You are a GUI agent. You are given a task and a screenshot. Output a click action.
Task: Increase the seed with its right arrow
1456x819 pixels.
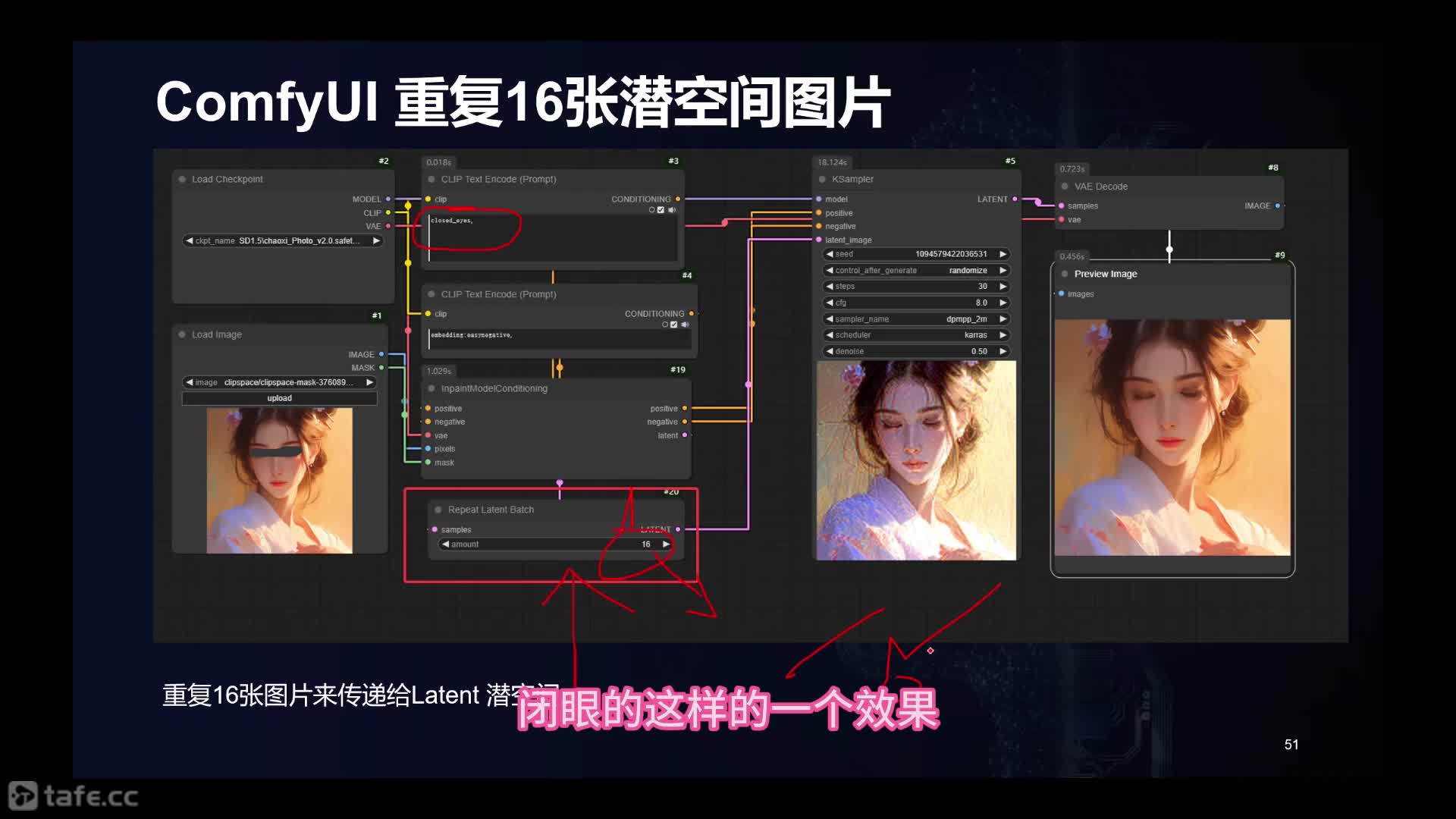1003,254
